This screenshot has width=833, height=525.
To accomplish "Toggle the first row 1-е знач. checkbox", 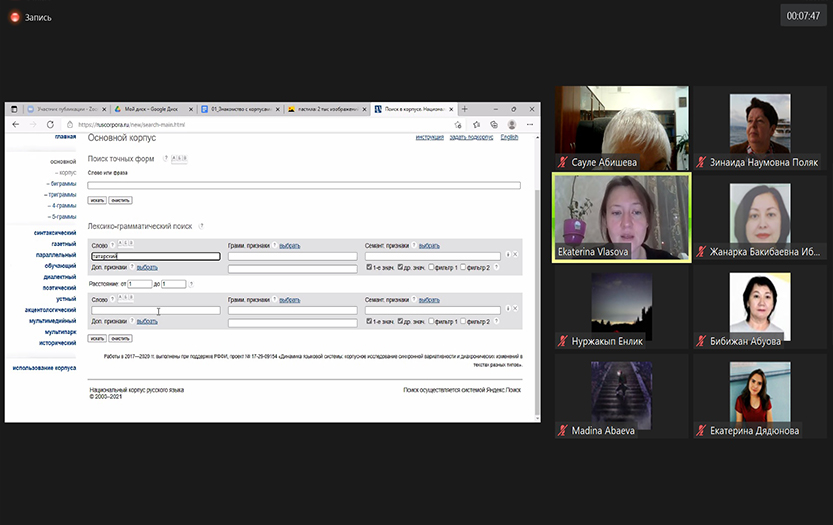I will click(369, 267).
